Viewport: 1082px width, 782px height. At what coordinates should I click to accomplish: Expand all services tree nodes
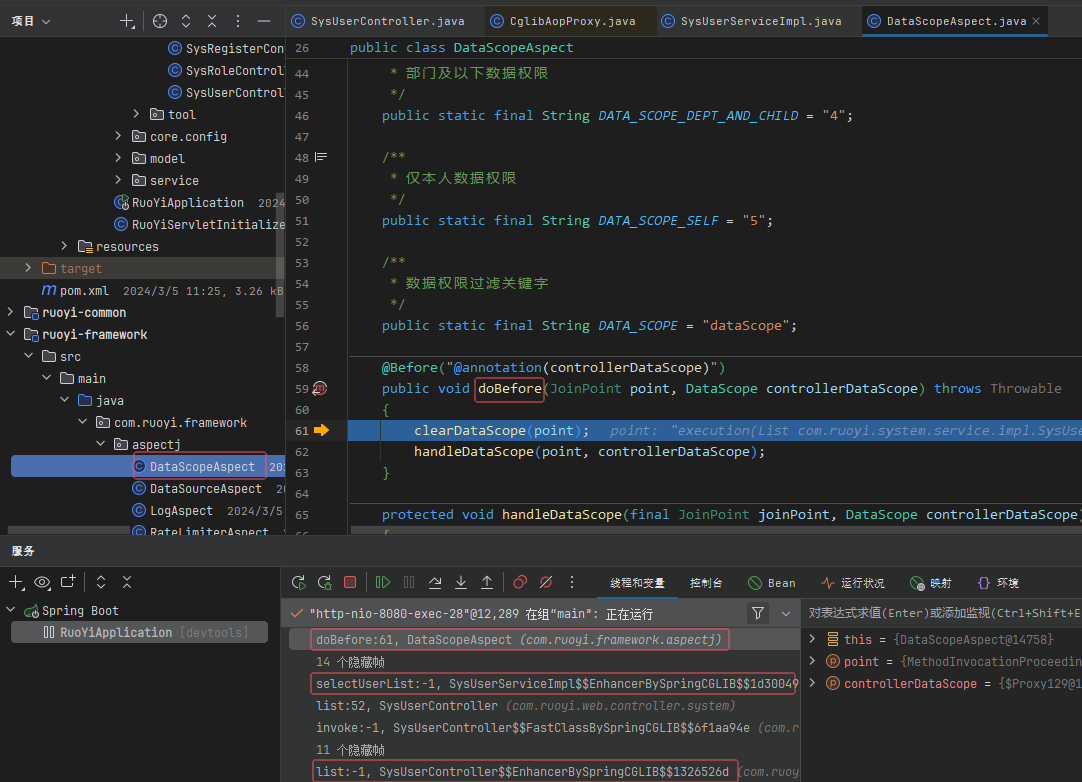point(101,582)
